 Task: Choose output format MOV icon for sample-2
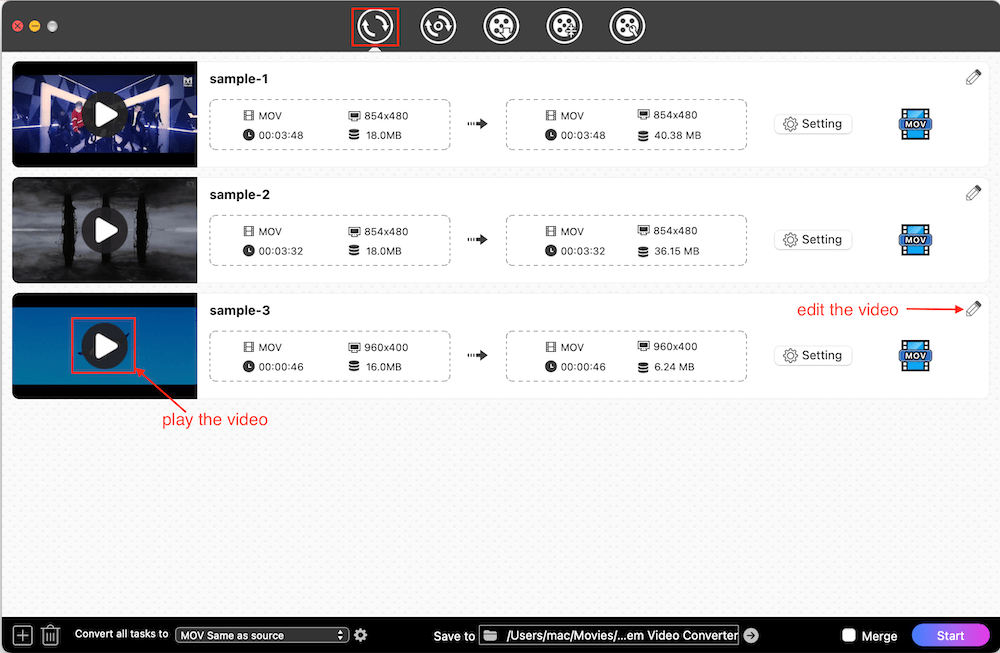point(915,240)
